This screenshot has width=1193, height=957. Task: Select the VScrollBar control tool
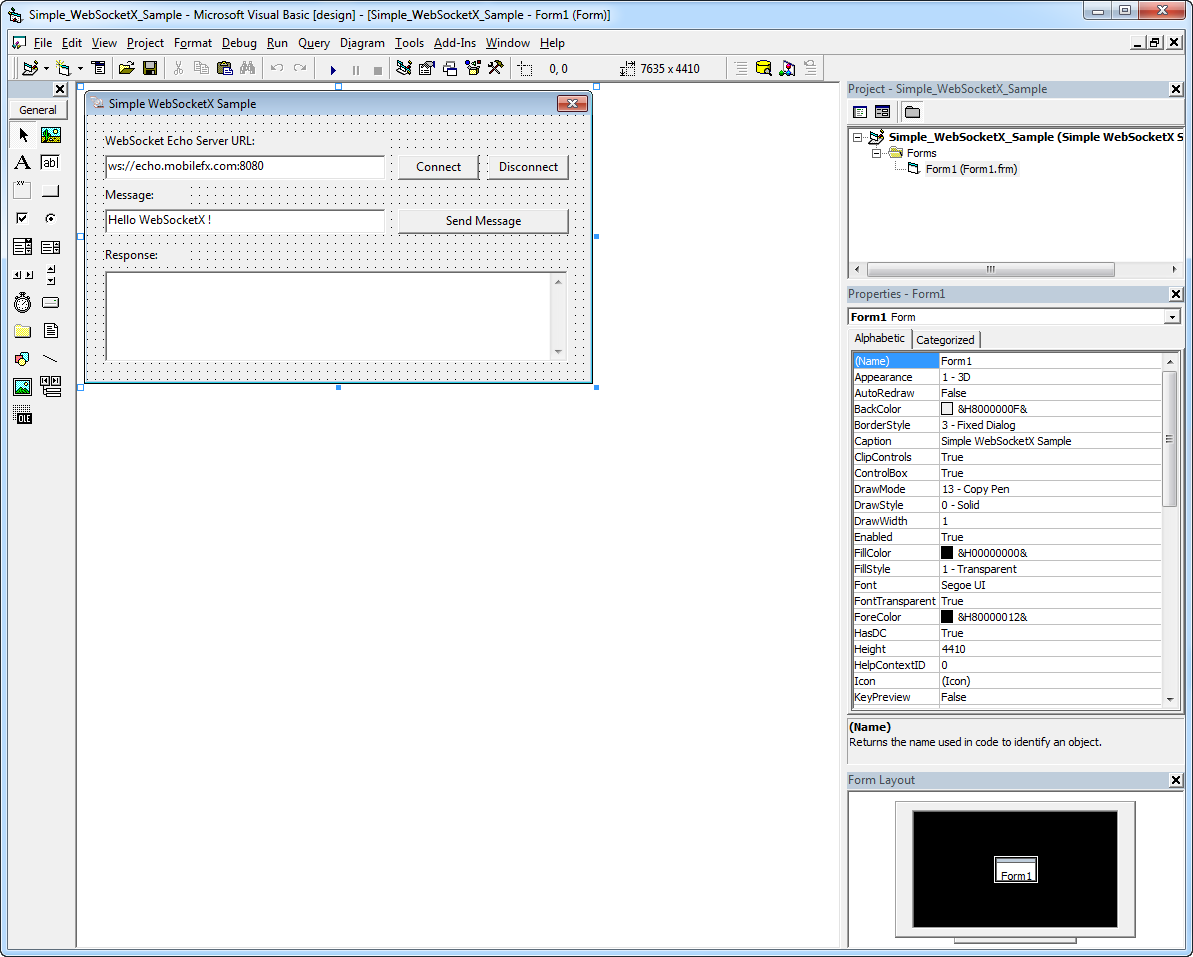(51, 275)
